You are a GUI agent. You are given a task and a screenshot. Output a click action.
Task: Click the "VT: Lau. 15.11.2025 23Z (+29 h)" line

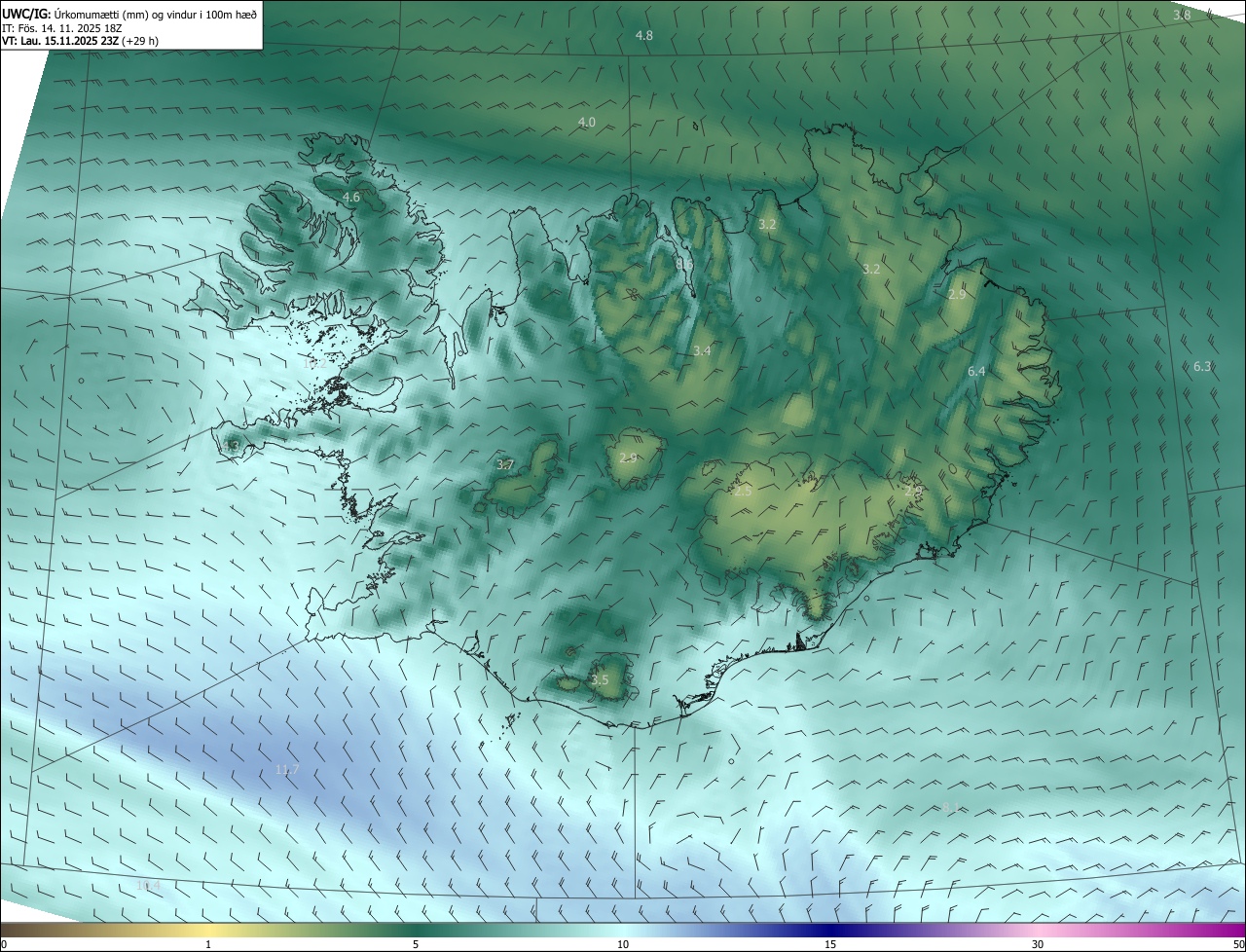pyautogui.click(x=81, y=41)
